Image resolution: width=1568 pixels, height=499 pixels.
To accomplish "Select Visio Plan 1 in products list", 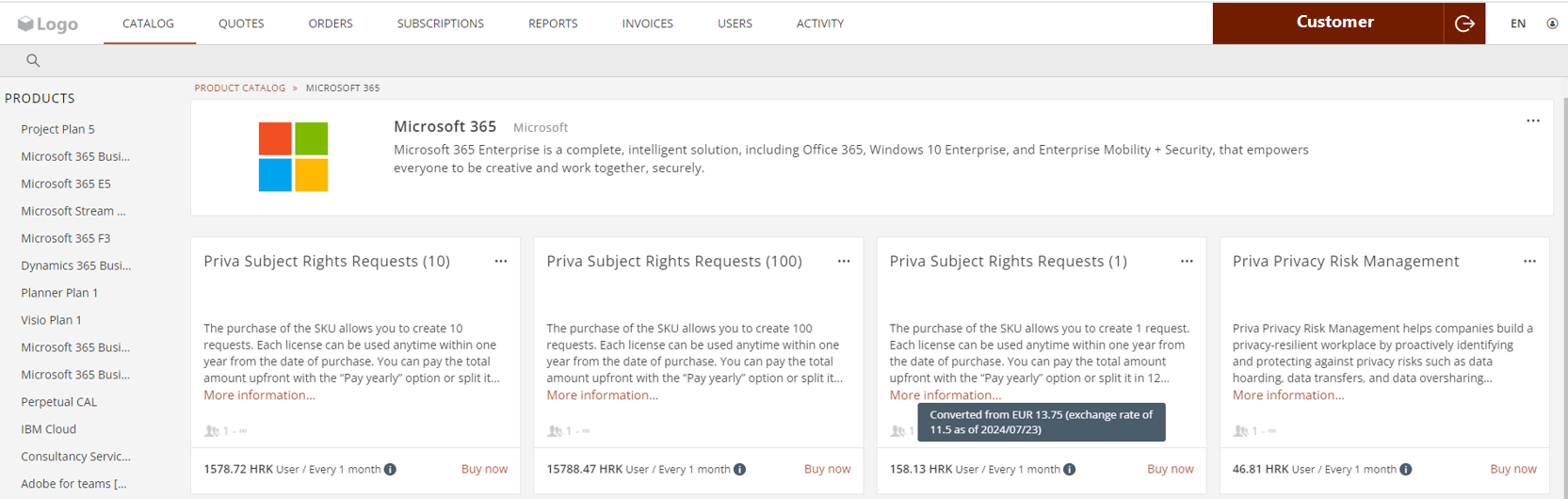I will [52, 320].
